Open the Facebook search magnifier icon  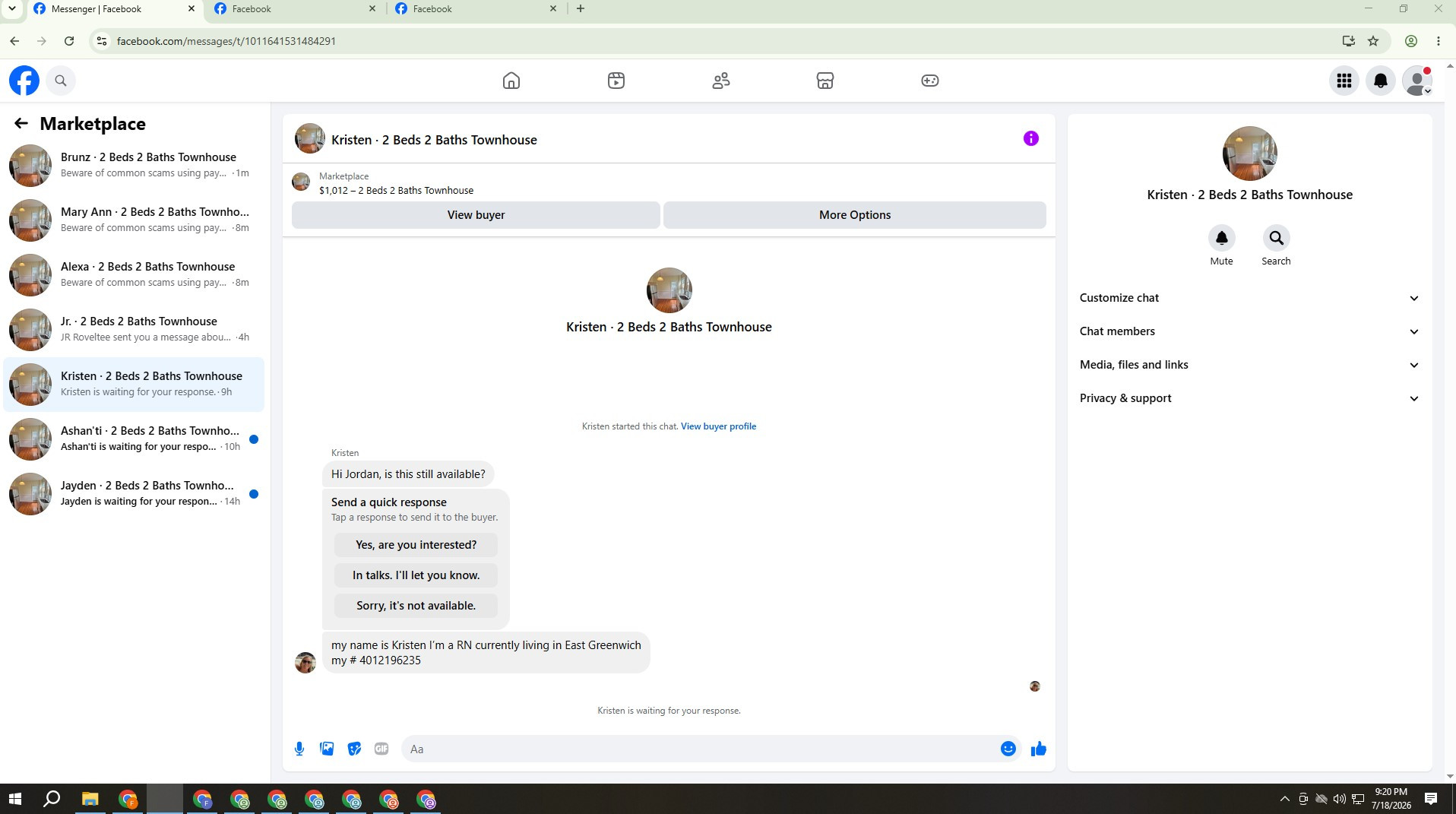pos(61,81)
